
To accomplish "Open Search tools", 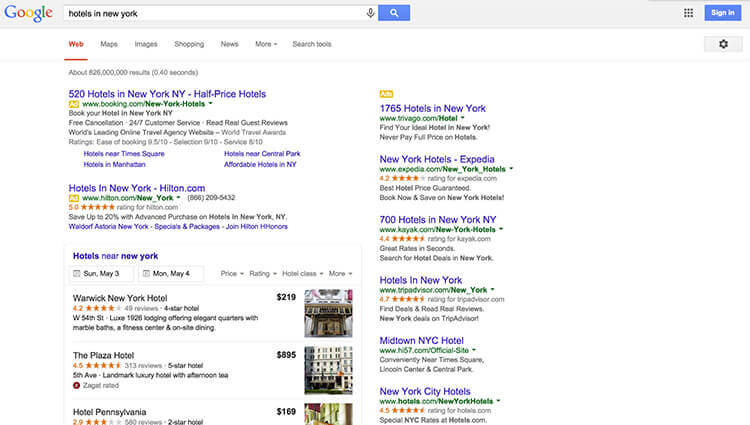I will 312,44.
